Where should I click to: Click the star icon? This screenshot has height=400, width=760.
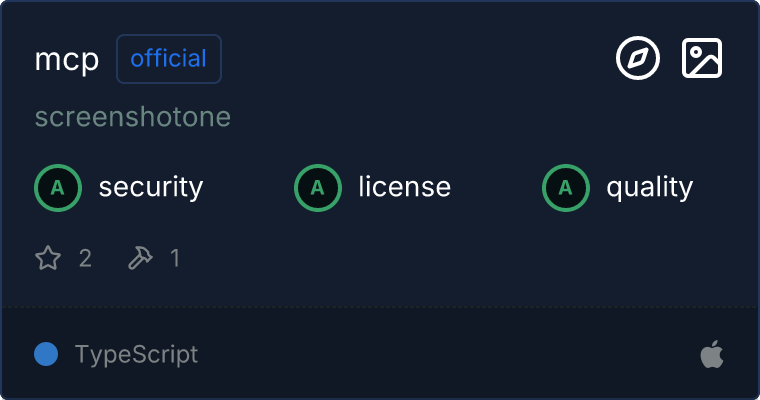pyautogui.click(x=48, y=259)
